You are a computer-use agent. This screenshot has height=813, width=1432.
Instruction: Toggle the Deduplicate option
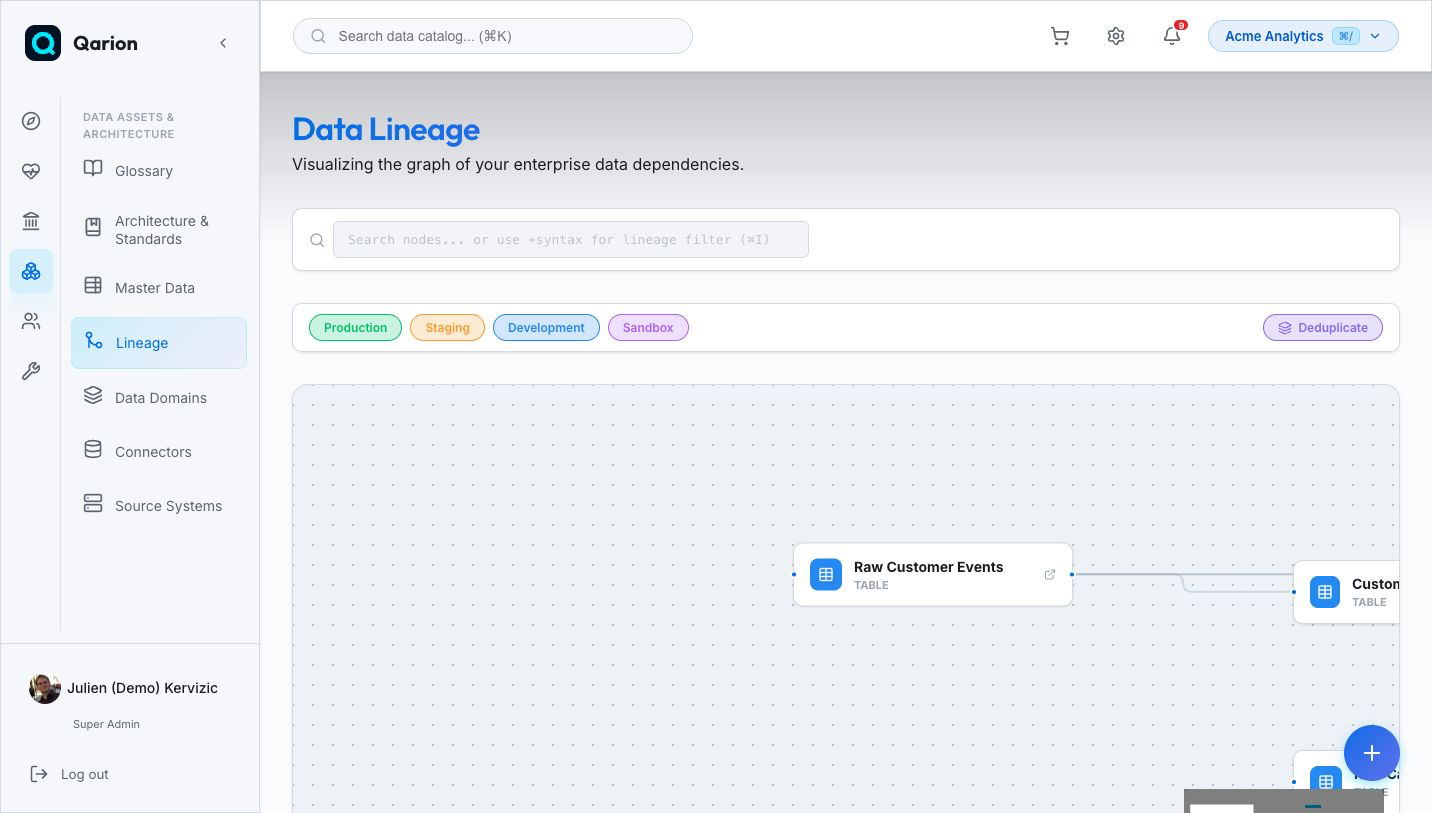tap(1323, 328)
